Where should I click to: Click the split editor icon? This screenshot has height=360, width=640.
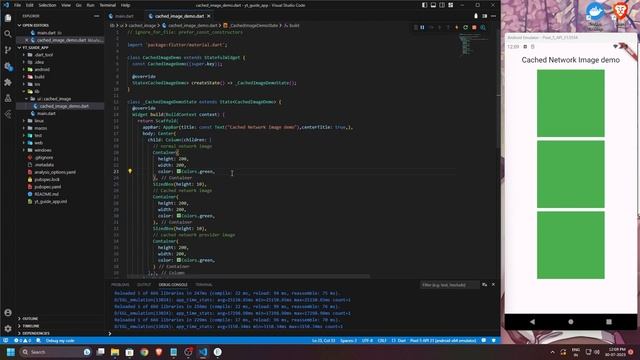pyautogui.click(x=484, y=16)
